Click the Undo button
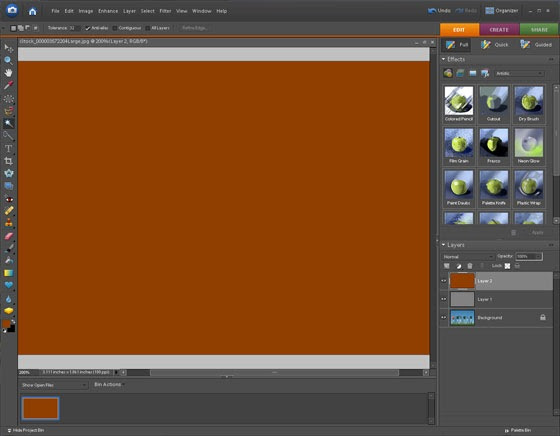Viewport: 560px width, 436px height. pyautogui.click(x=439, y=11)
